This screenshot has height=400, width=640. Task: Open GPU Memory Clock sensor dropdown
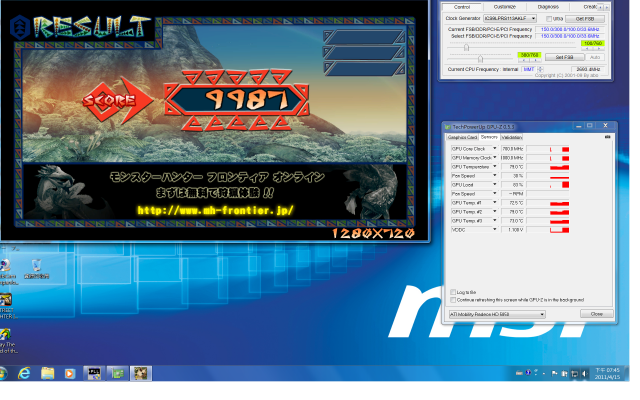coord(495,158)
